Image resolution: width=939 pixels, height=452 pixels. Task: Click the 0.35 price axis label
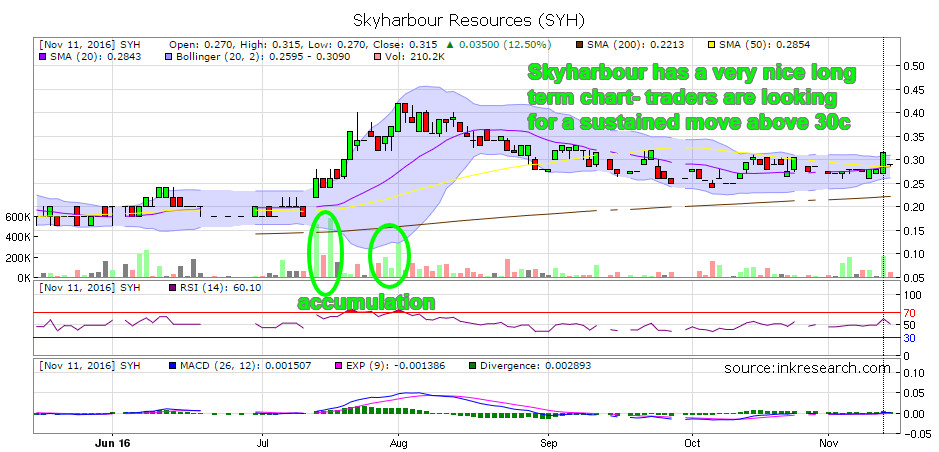tap(913, 136)
